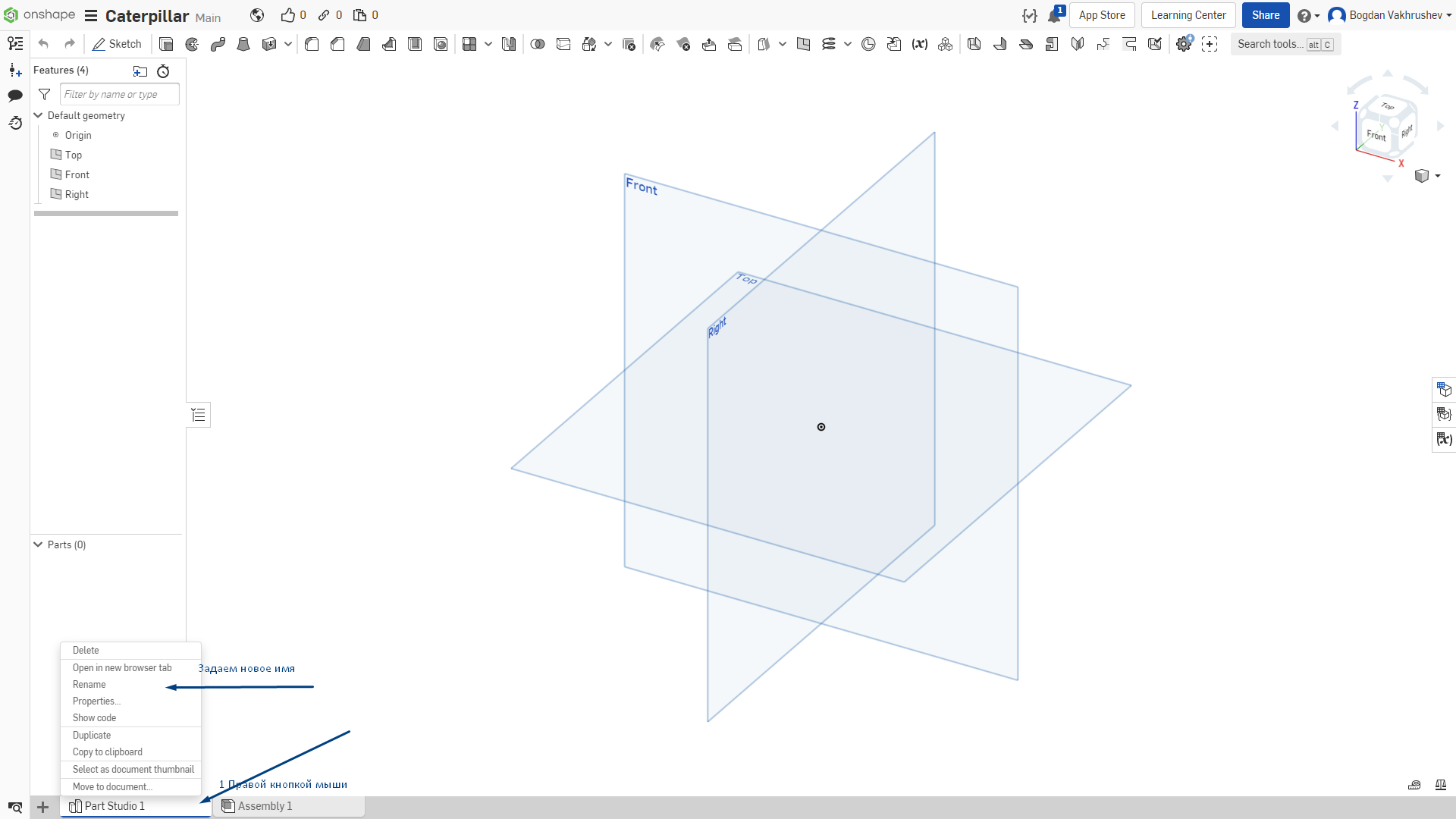Select the Origin item in feature tree
Screen dimensions: 1456x819
78,135
